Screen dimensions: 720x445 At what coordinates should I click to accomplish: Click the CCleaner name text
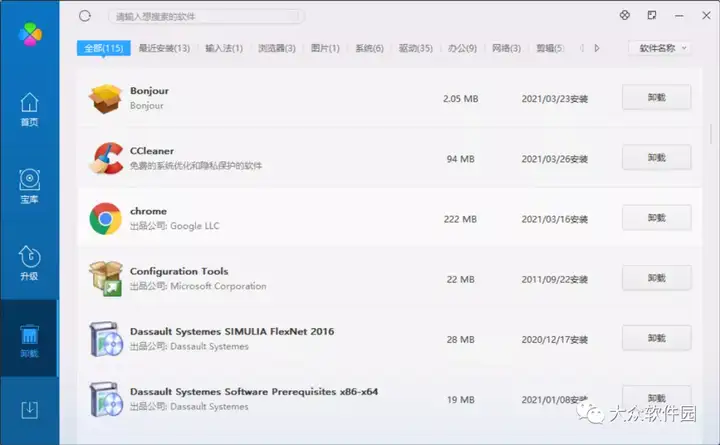tap(152, 151)
